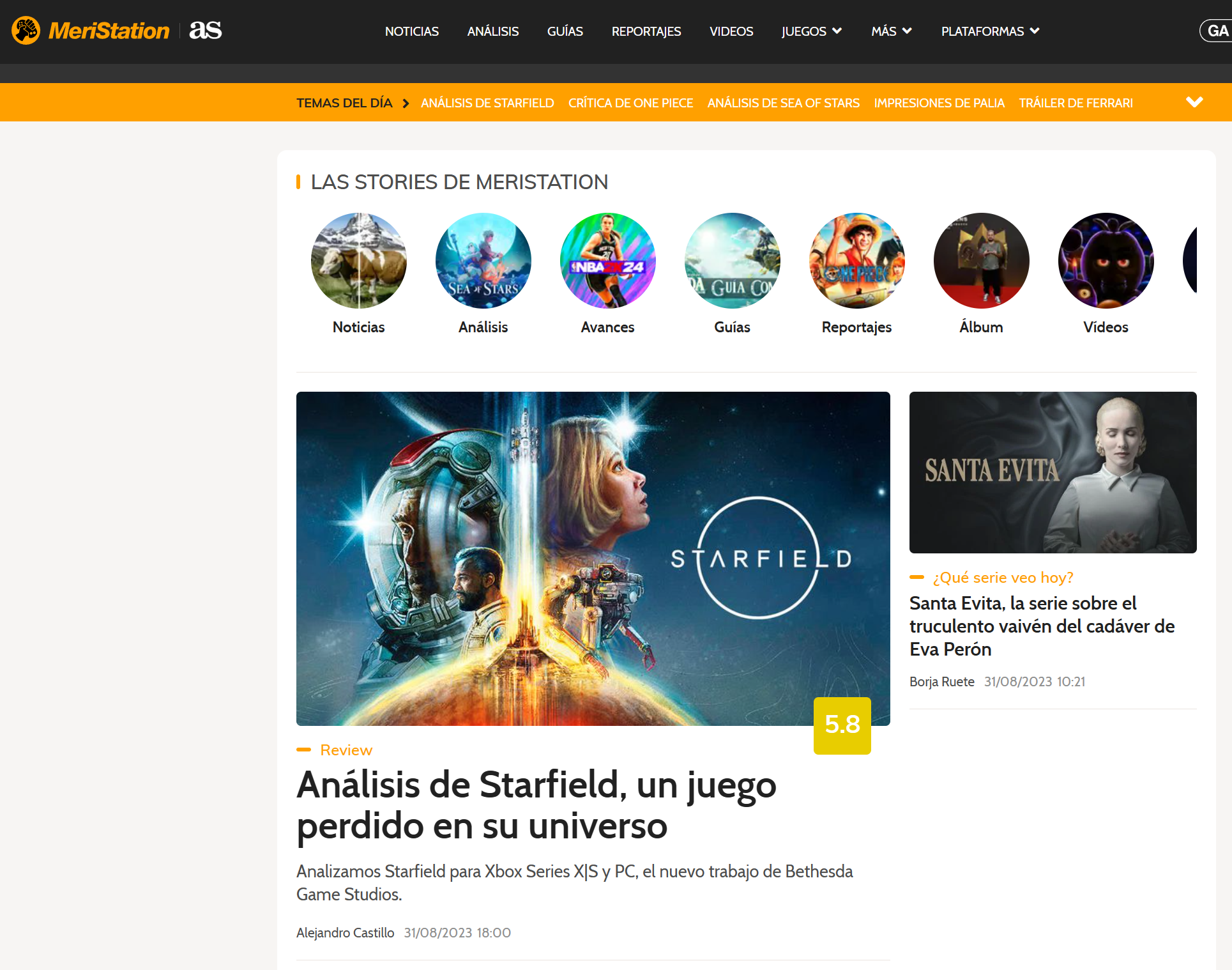1232x970 pixels.
Task: Click the Temas del día label
Action: pos(344,103)
